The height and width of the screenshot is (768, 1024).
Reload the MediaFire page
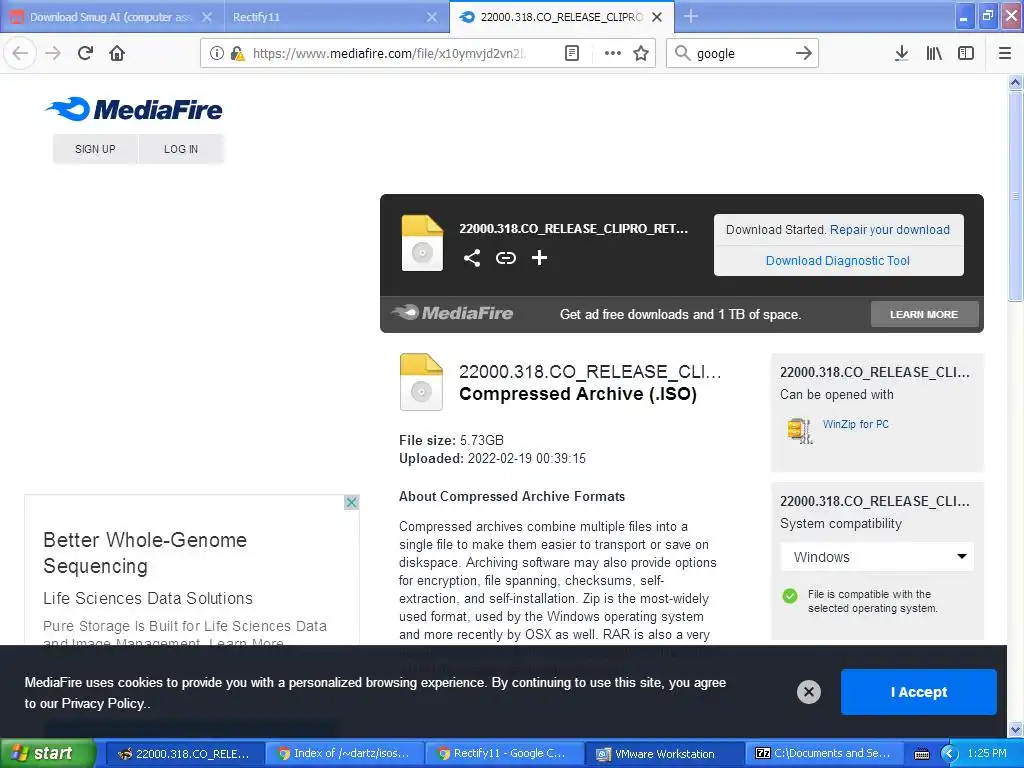coord(86,53)
